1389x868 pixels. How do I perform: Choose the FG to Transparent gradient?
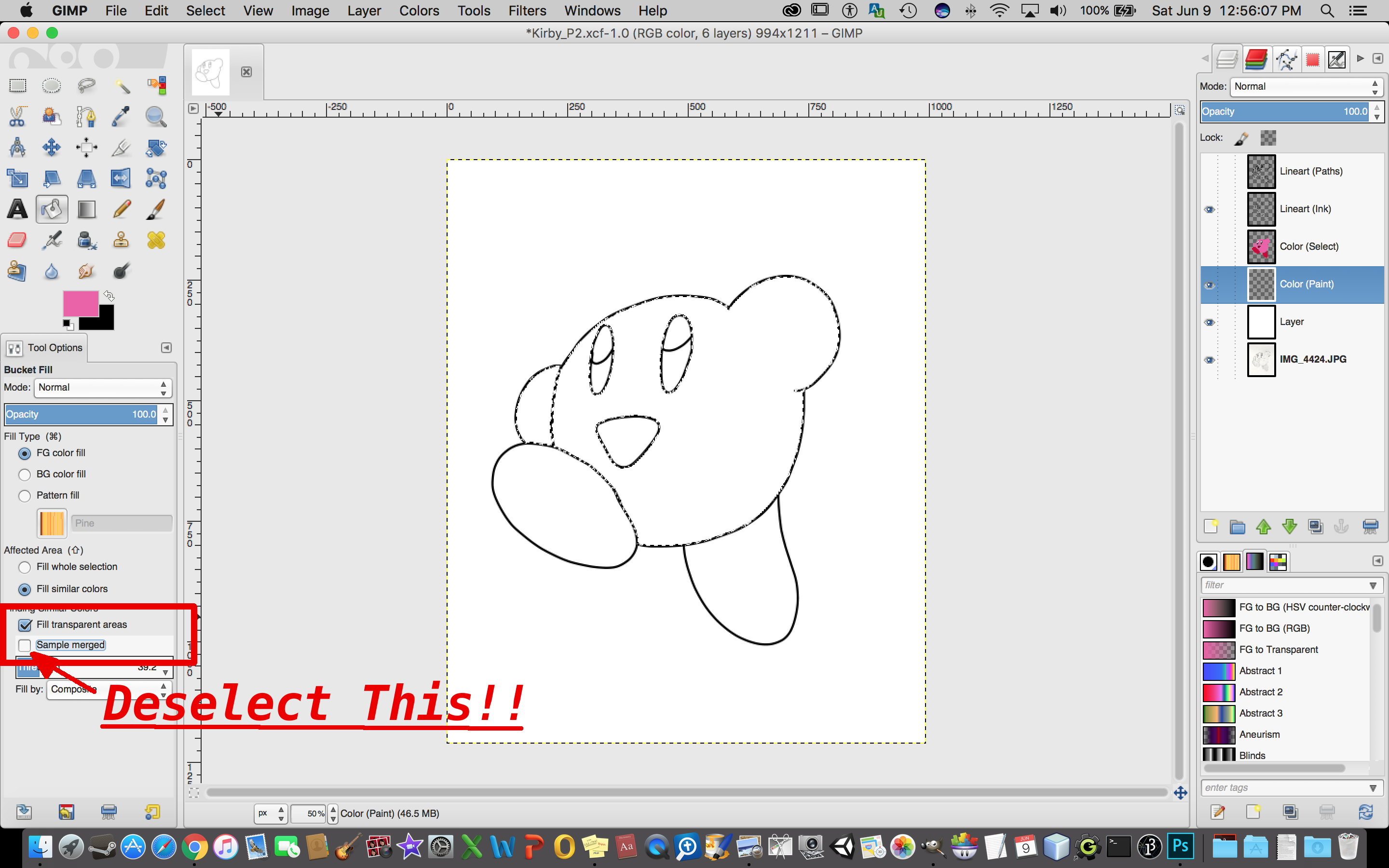point(1286,650)
